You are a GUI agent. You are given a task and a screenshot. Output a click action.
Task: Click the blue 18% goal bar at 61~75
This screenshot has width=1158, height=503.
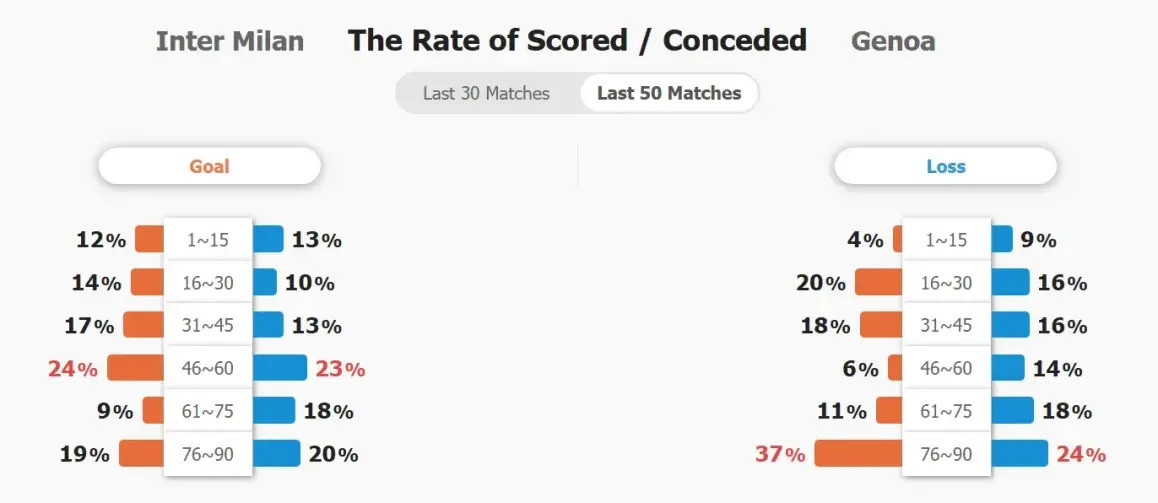[273, 411]
